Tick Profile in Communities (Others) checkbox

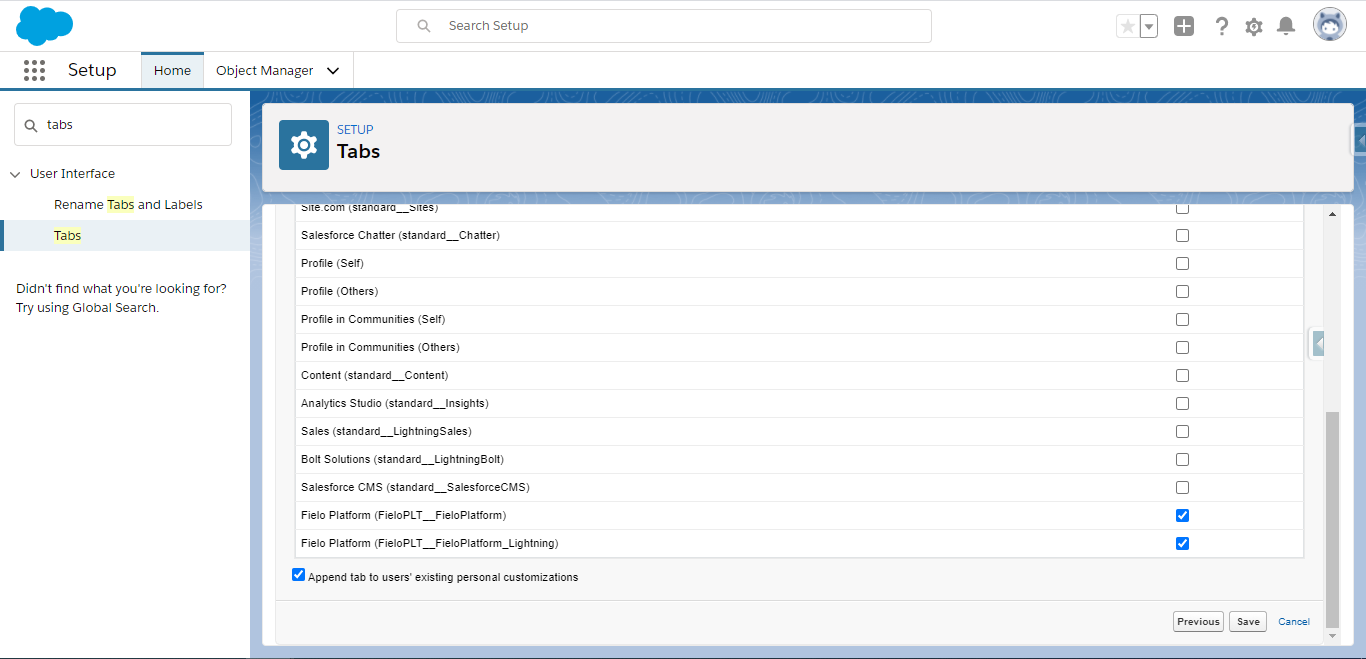[x=1182, y=348]
